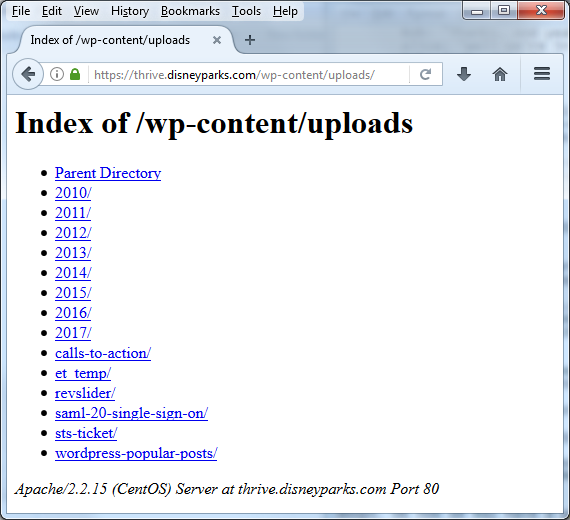This screenshot has height=520, width=570.
Task: Open the 2014/ folder link
Action: coord(73,273)
